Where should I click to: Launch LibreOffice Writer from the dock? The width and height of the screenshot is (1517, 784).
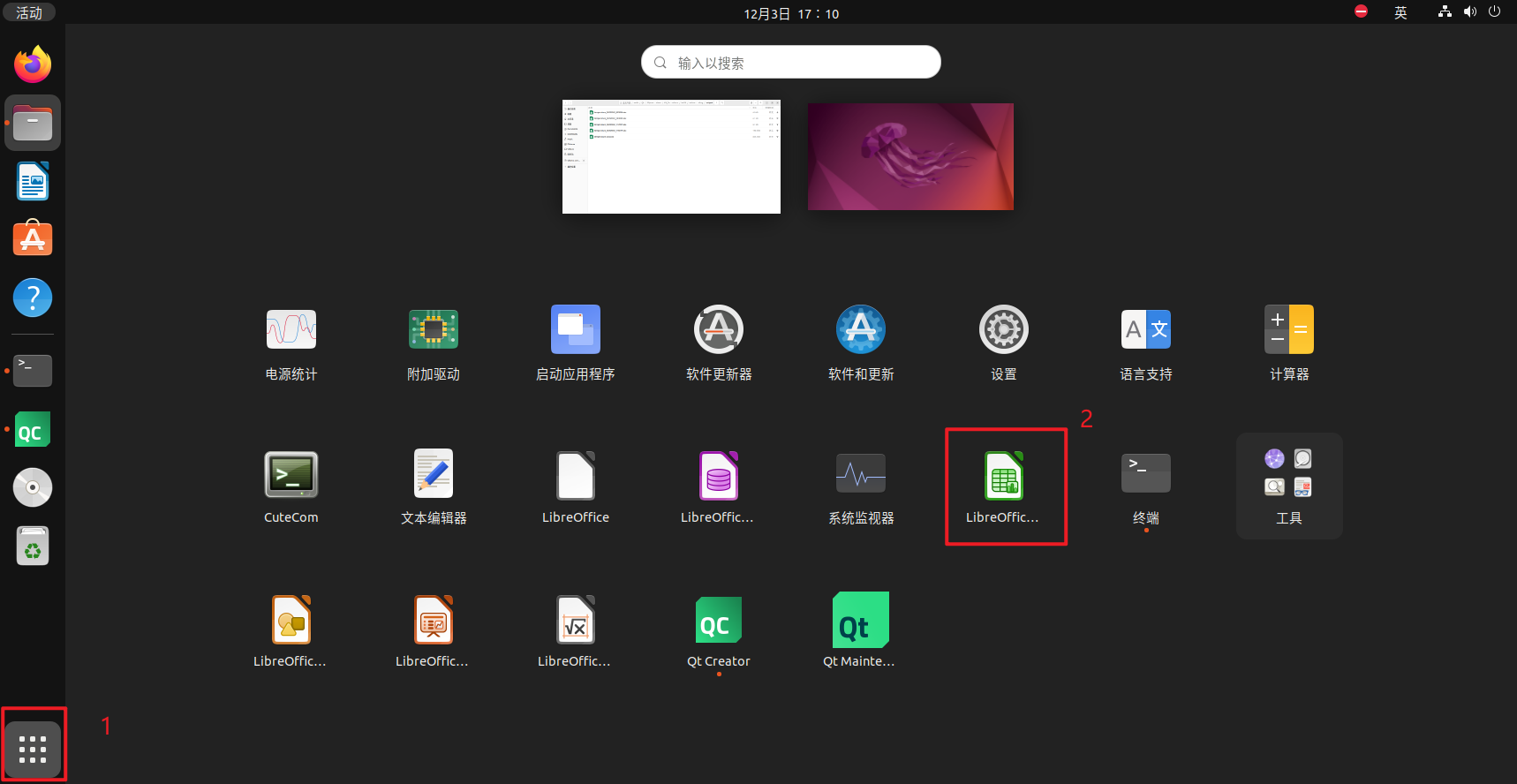(x=33, y=181)
